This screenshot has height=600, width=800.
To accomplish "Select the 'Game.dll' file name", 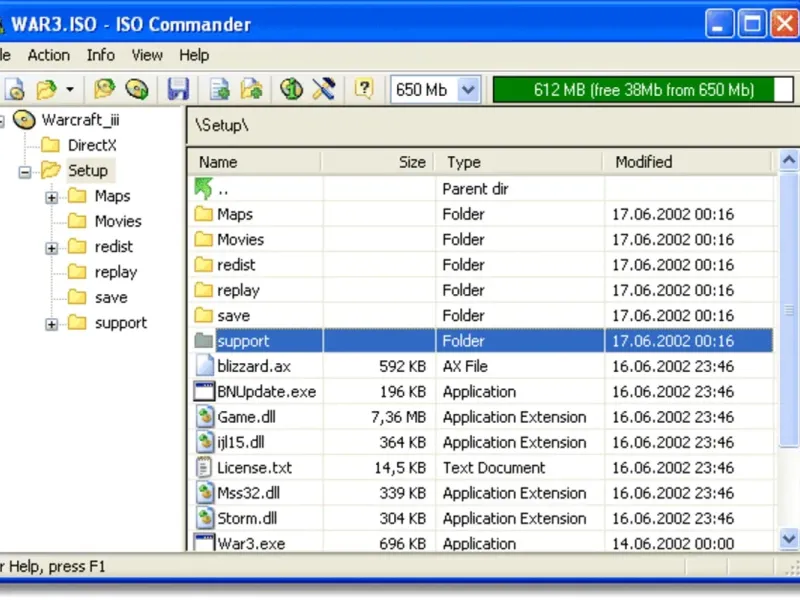I will click(x=246, y=417).
